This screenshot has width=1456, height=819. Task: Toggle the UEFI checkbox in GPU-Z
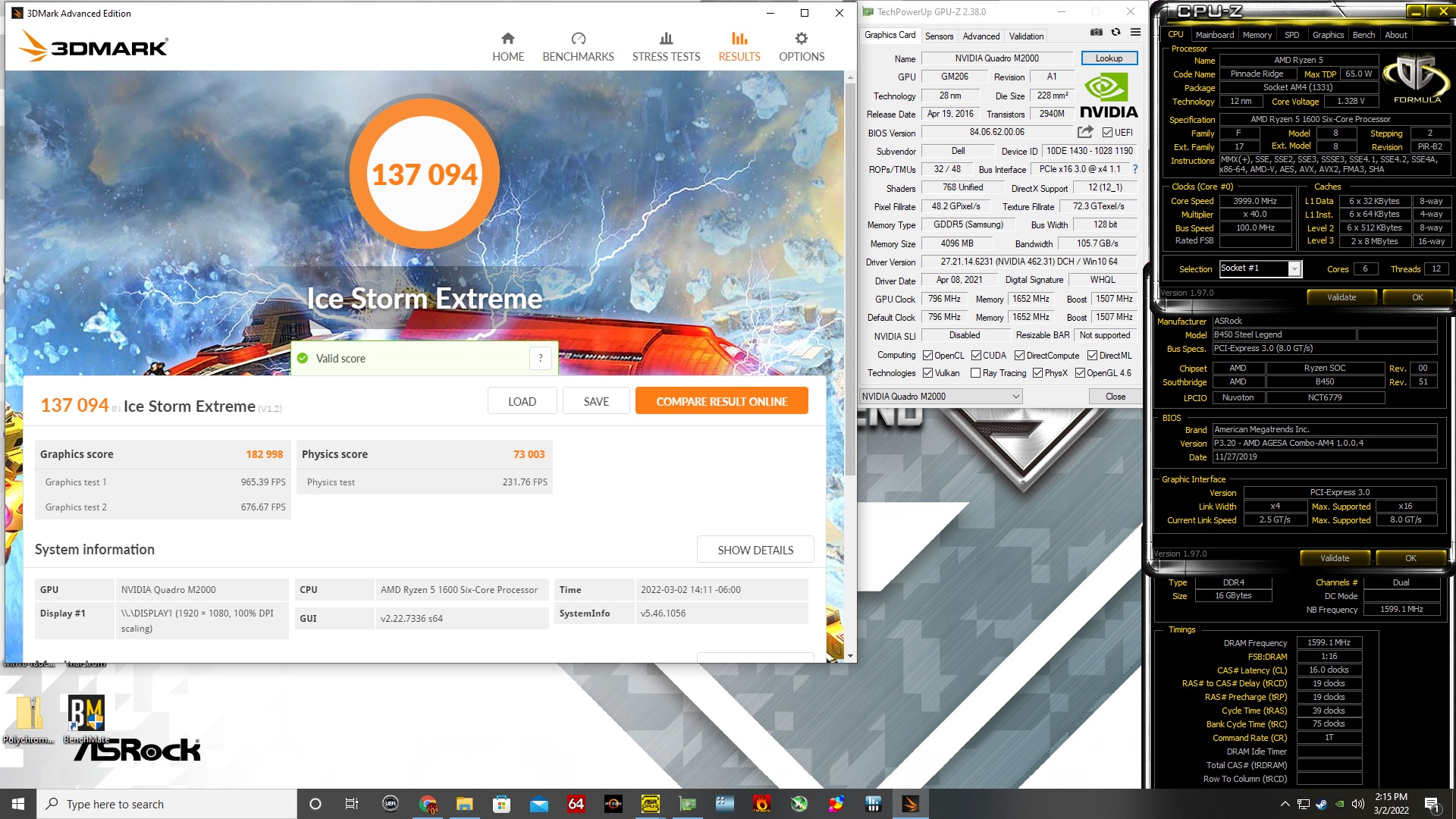pyautogui.click(x=1107, y=132)
